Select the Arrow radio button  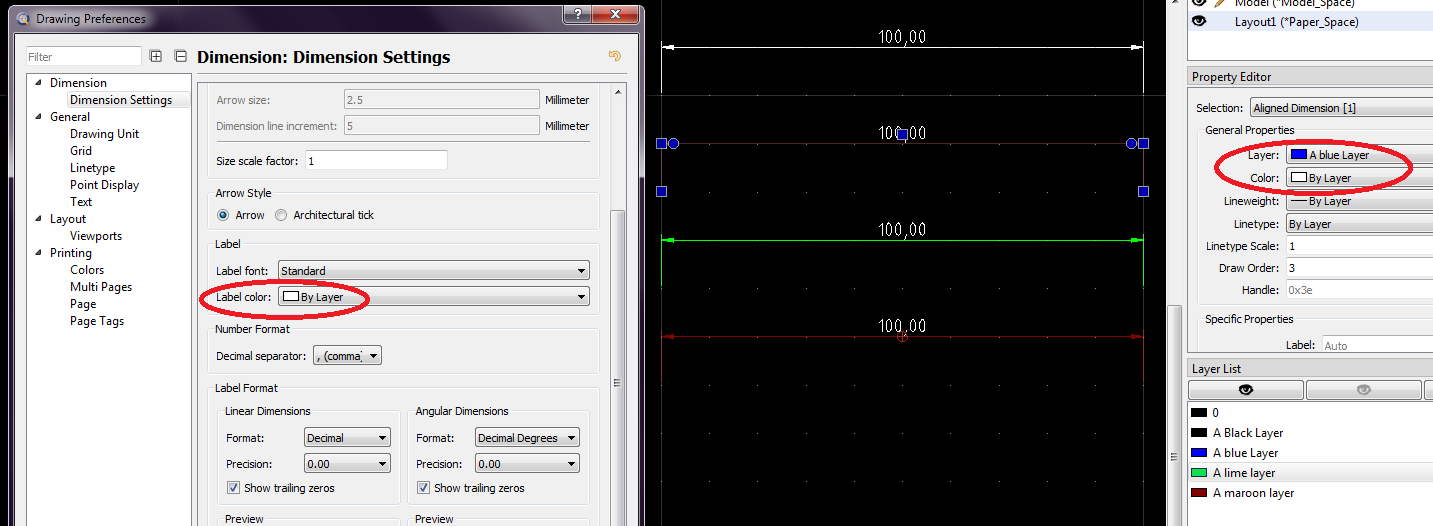click(223, 215)
